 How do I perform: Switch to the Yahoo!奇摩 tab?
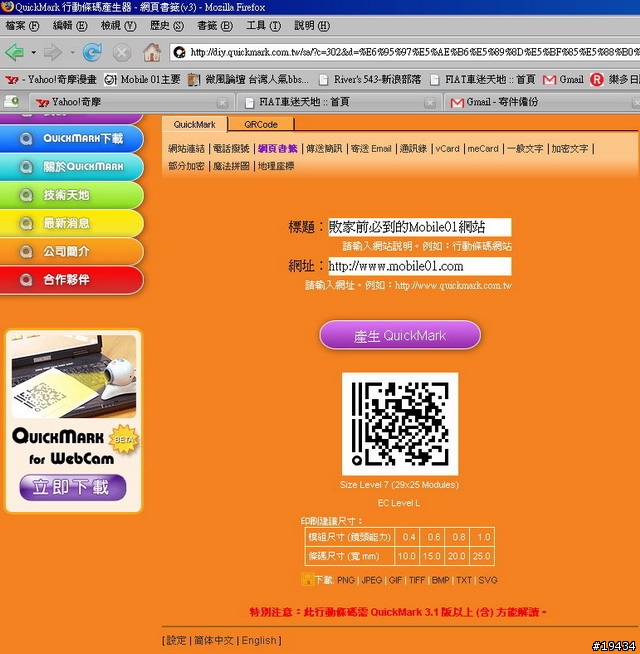pos(129,102)
